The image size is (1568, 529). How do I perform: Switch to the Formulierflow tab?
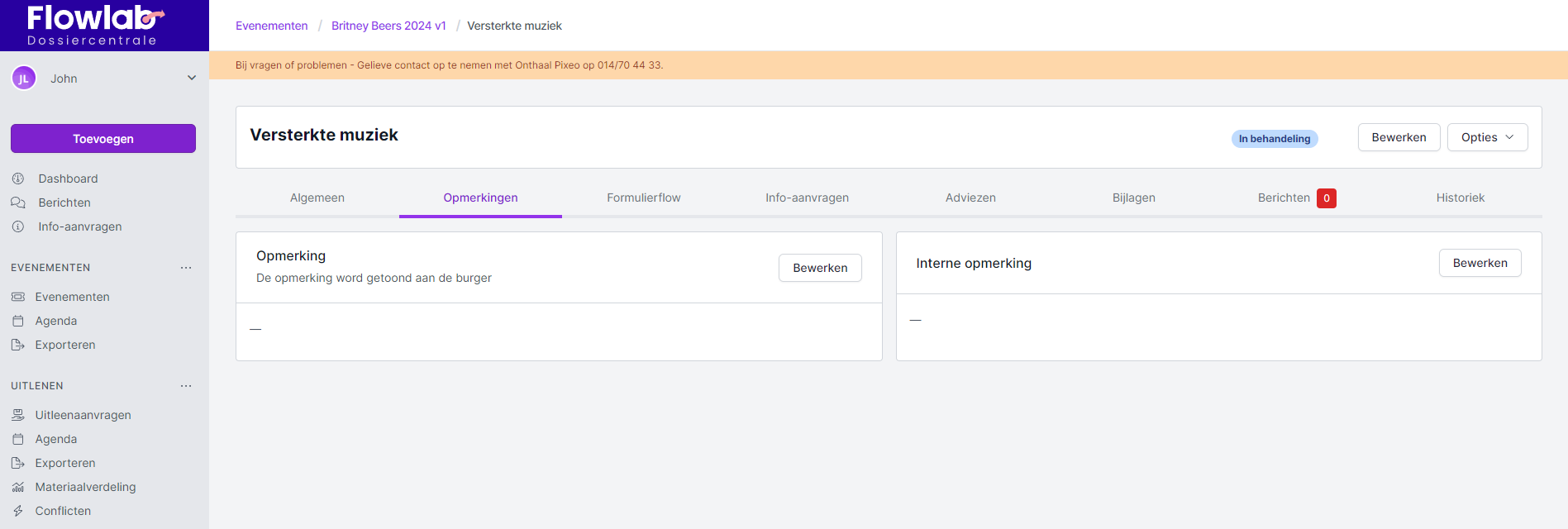(x=643, y=198)
